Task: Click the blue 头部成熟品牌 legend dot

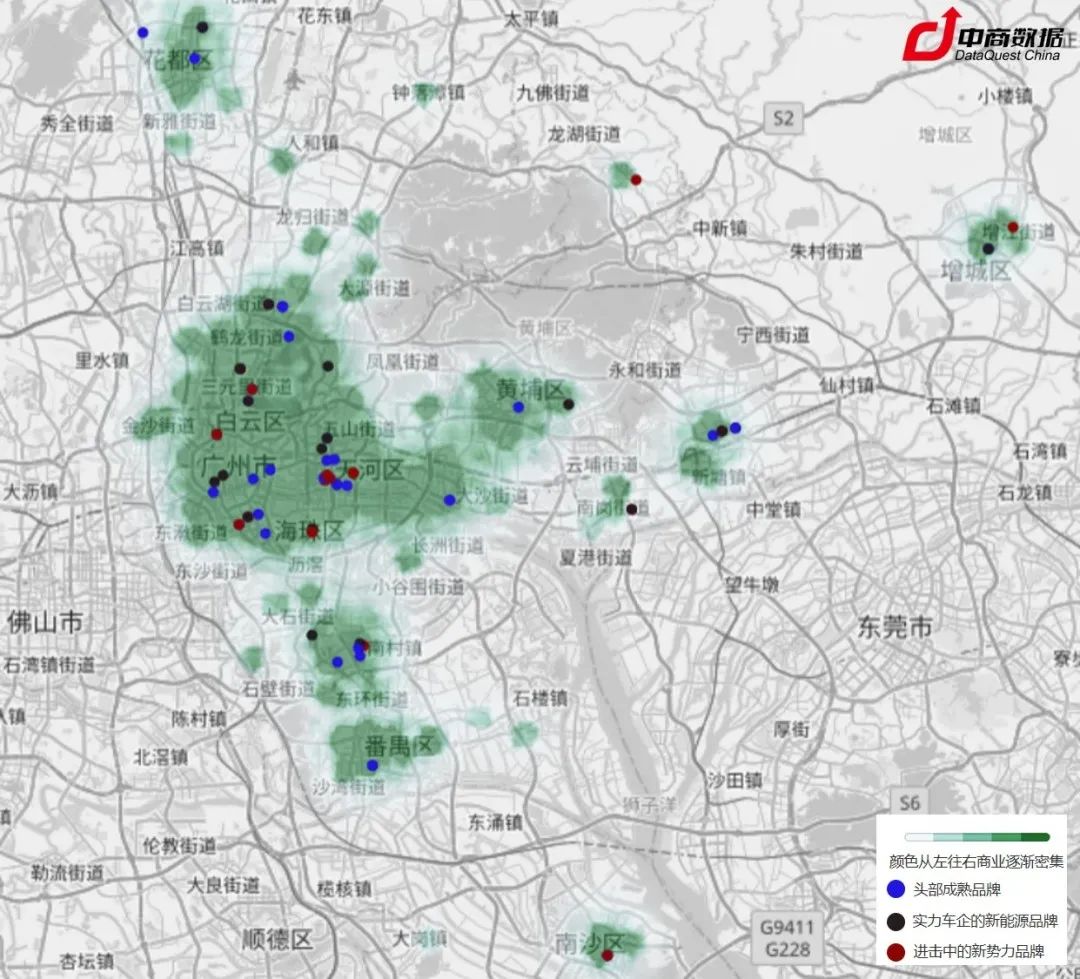Action: click(896, 888)
